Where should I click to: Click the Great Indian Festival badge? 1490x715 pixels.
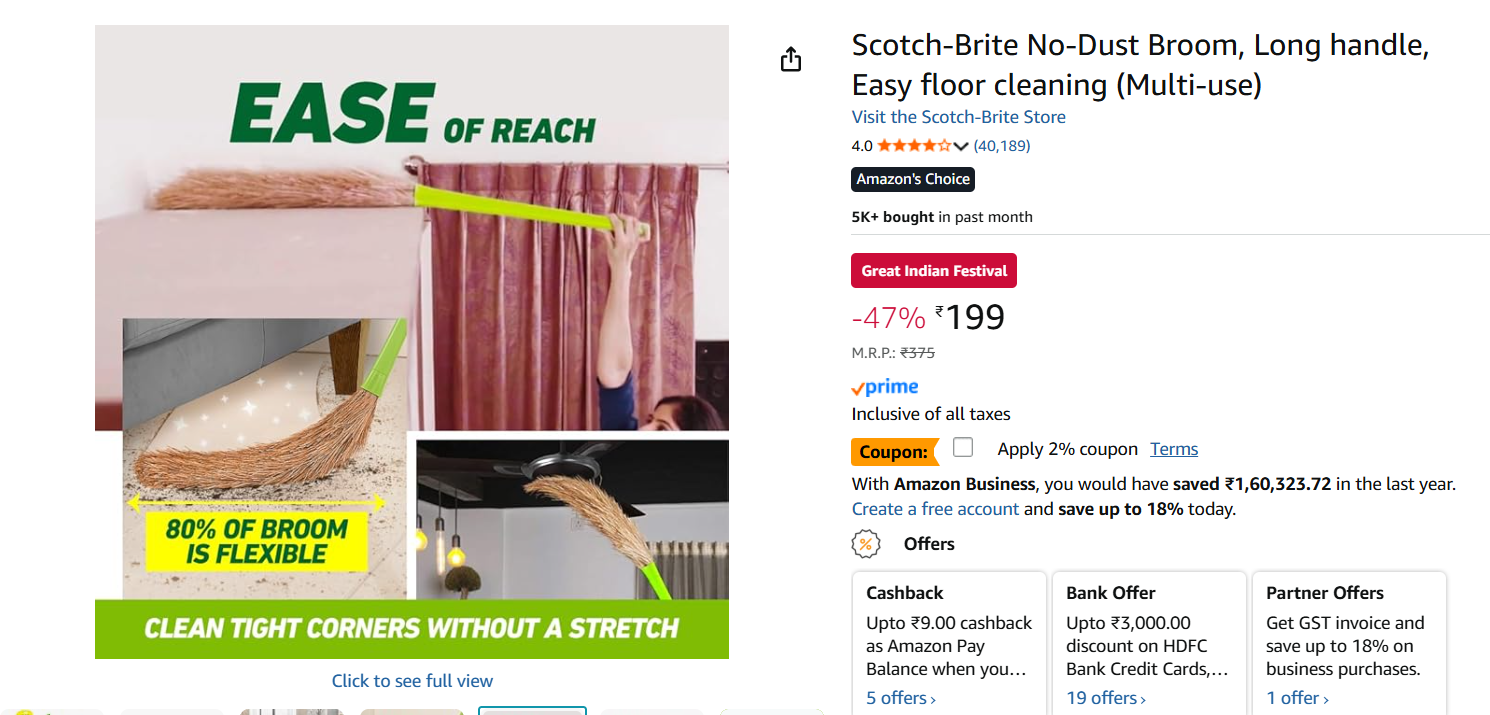934,271
